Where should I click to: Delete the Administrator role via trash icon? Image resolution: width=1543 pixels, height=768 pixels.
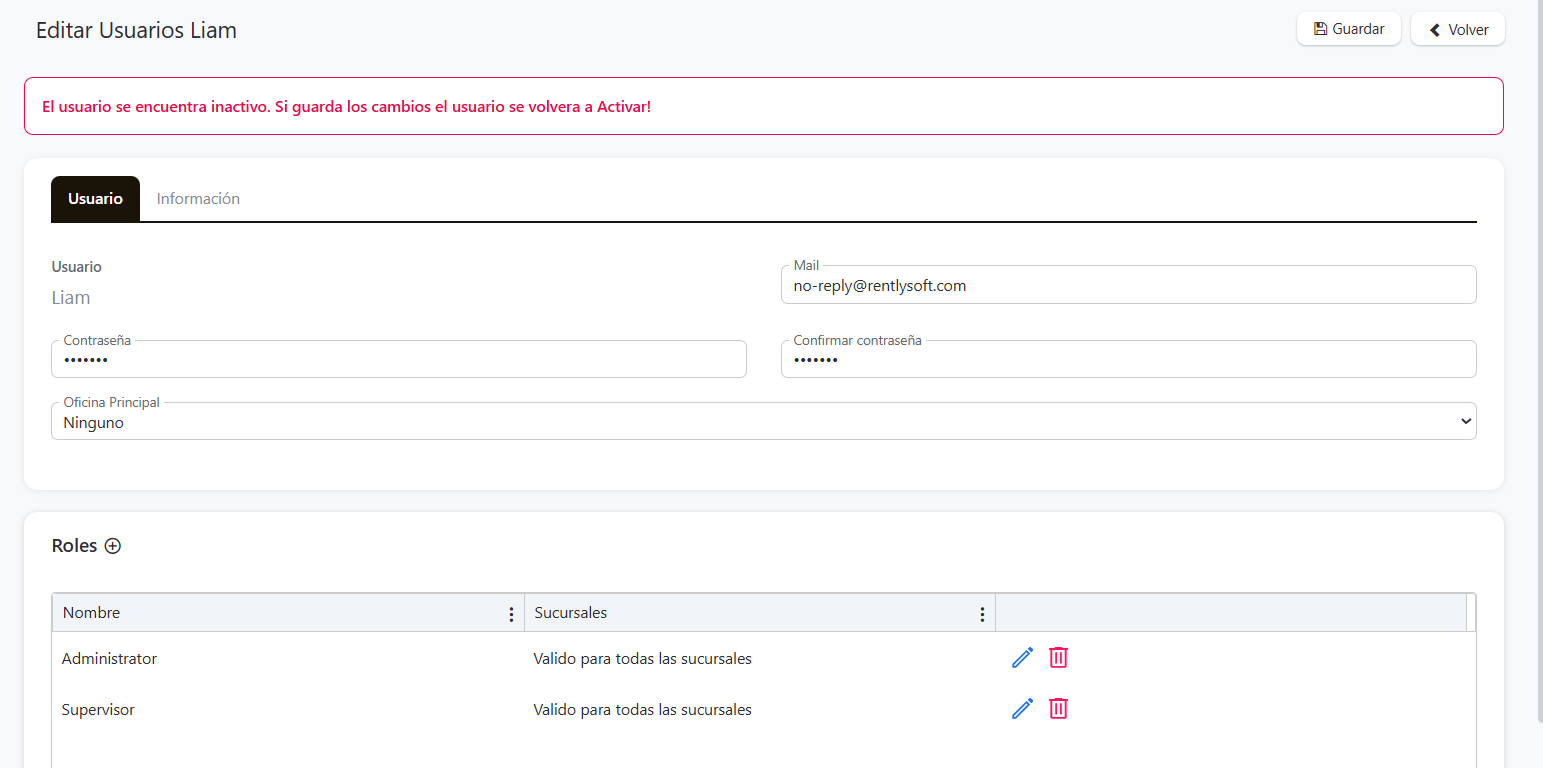(x=1058, y=658)
